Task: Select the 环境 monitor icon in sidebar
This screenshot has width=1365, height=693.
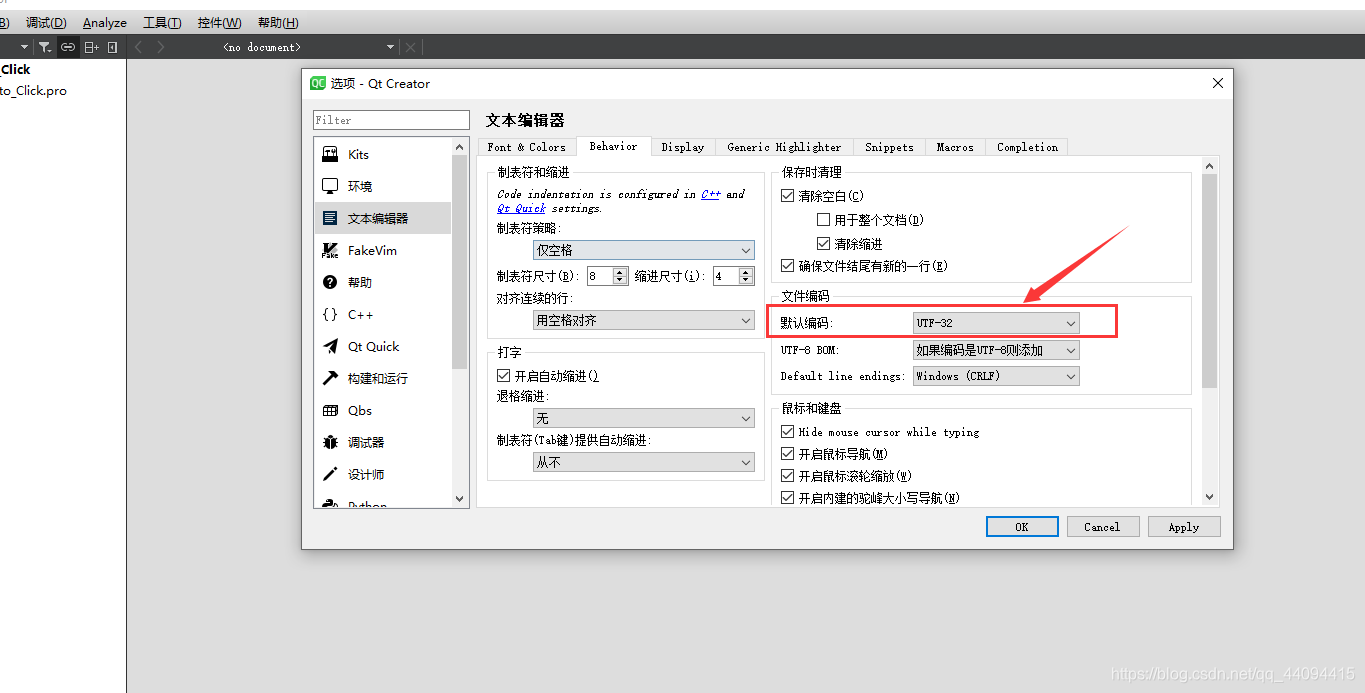Action: 330,186
